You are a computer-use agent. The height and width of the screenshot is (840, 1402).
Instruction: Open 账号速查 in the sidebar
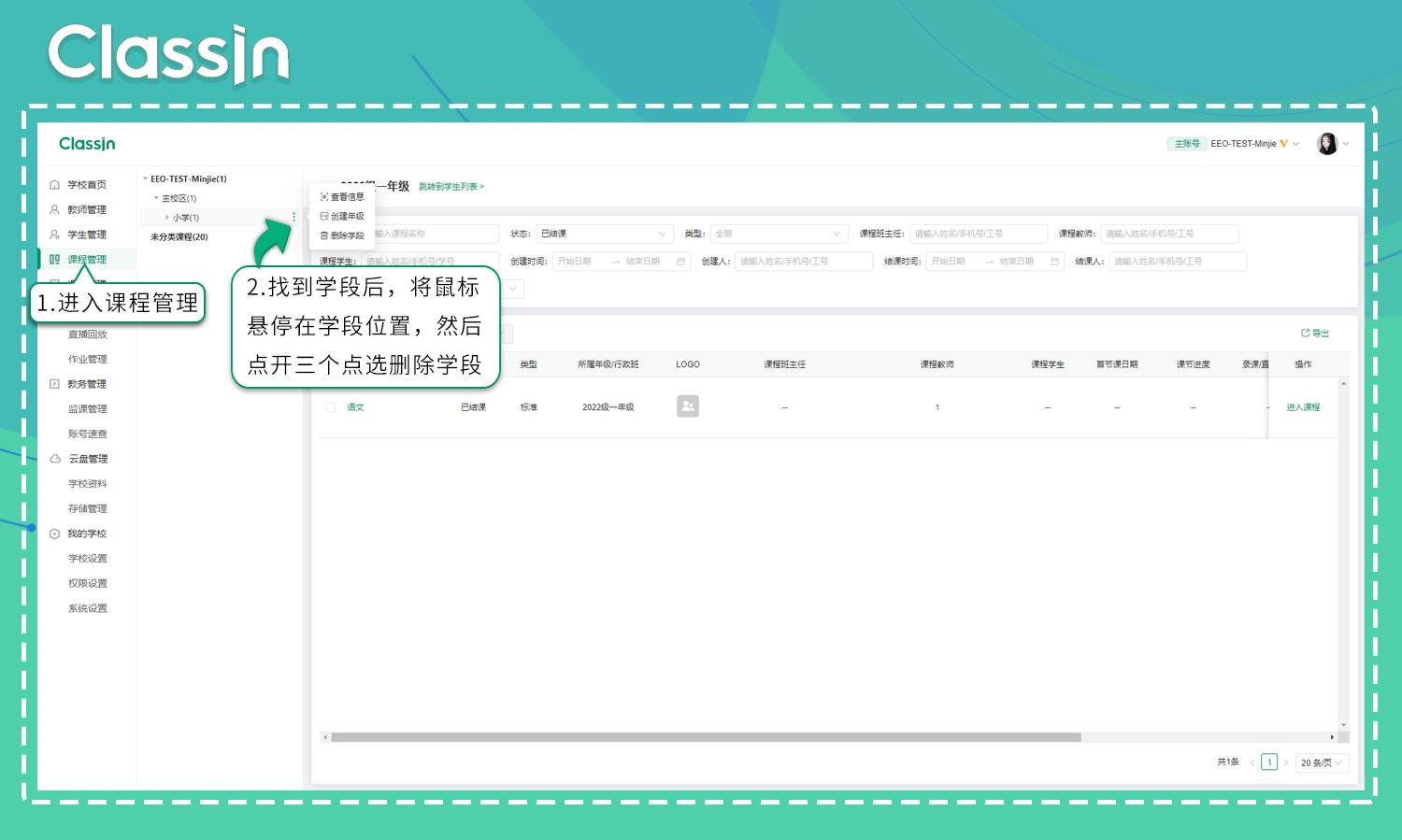88,434
